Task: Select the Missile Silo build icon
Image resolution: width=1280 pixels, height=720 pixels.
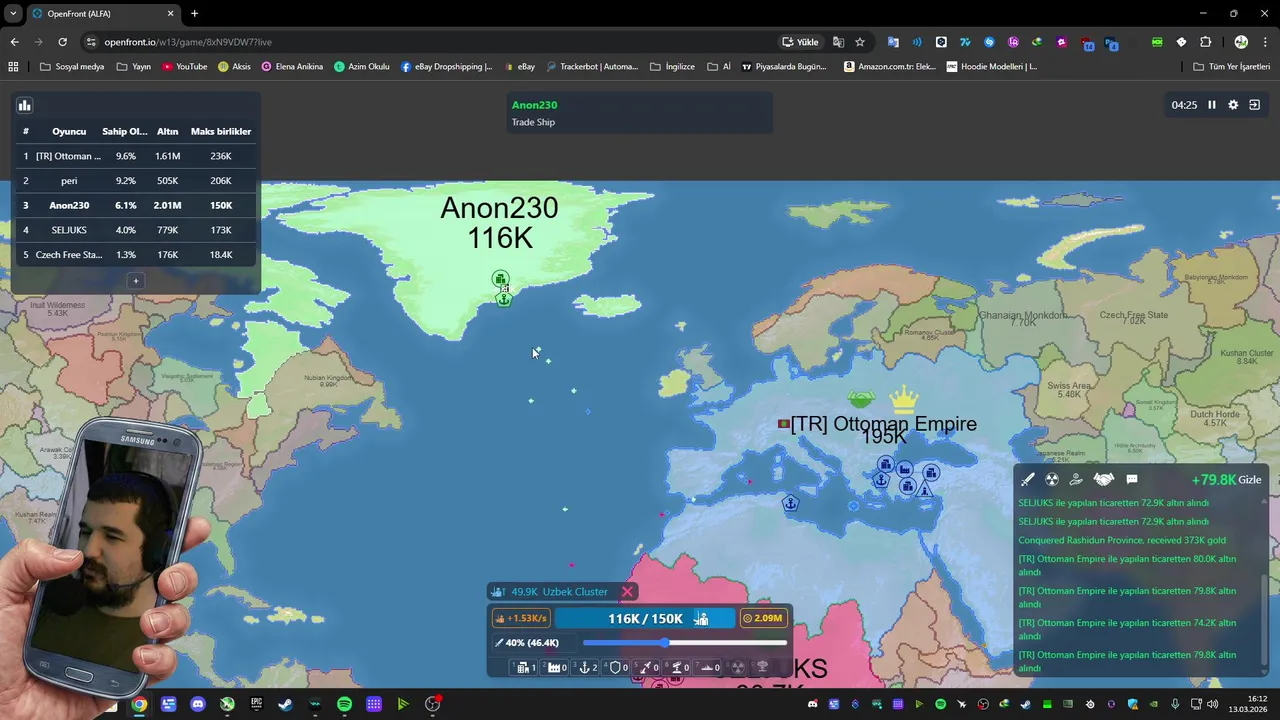Action: pos(646,667)
